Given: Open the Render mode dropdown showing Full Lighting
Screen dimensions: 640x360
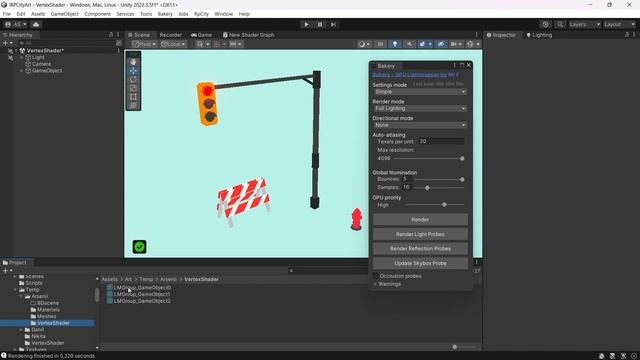Looking at the screenshot, I should 420,109.
